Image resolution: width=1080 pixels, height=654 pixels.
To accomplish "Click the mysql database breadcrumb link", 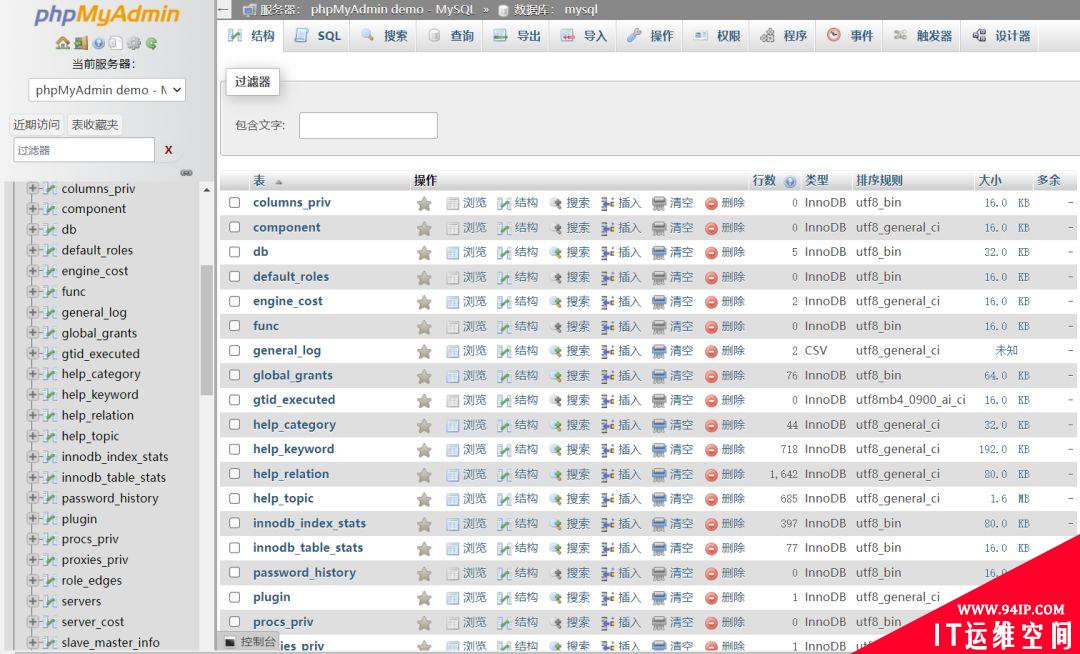I will coord(581,10).
